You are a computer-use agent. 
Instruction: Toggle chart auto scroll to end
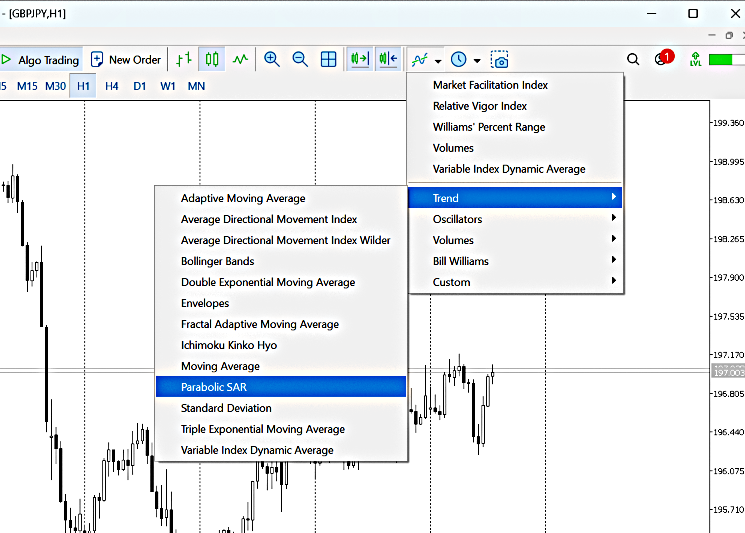pyautogui.click(x=360, y=59)
